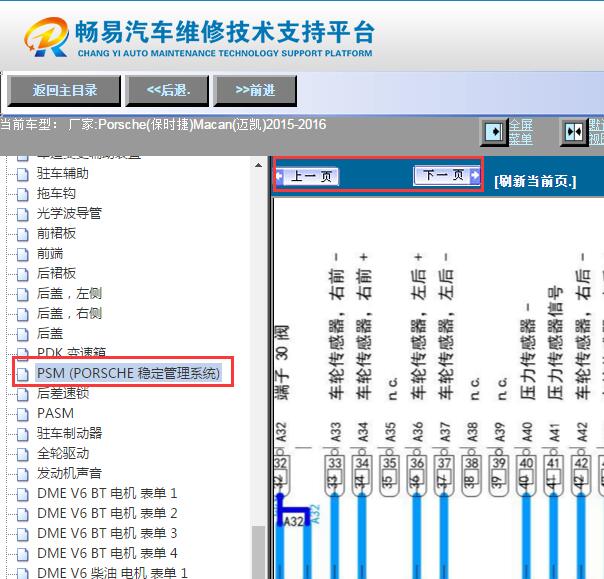Click the page icon beside 发动机声音
Viewport: 604px width, 579px height.
23,474
